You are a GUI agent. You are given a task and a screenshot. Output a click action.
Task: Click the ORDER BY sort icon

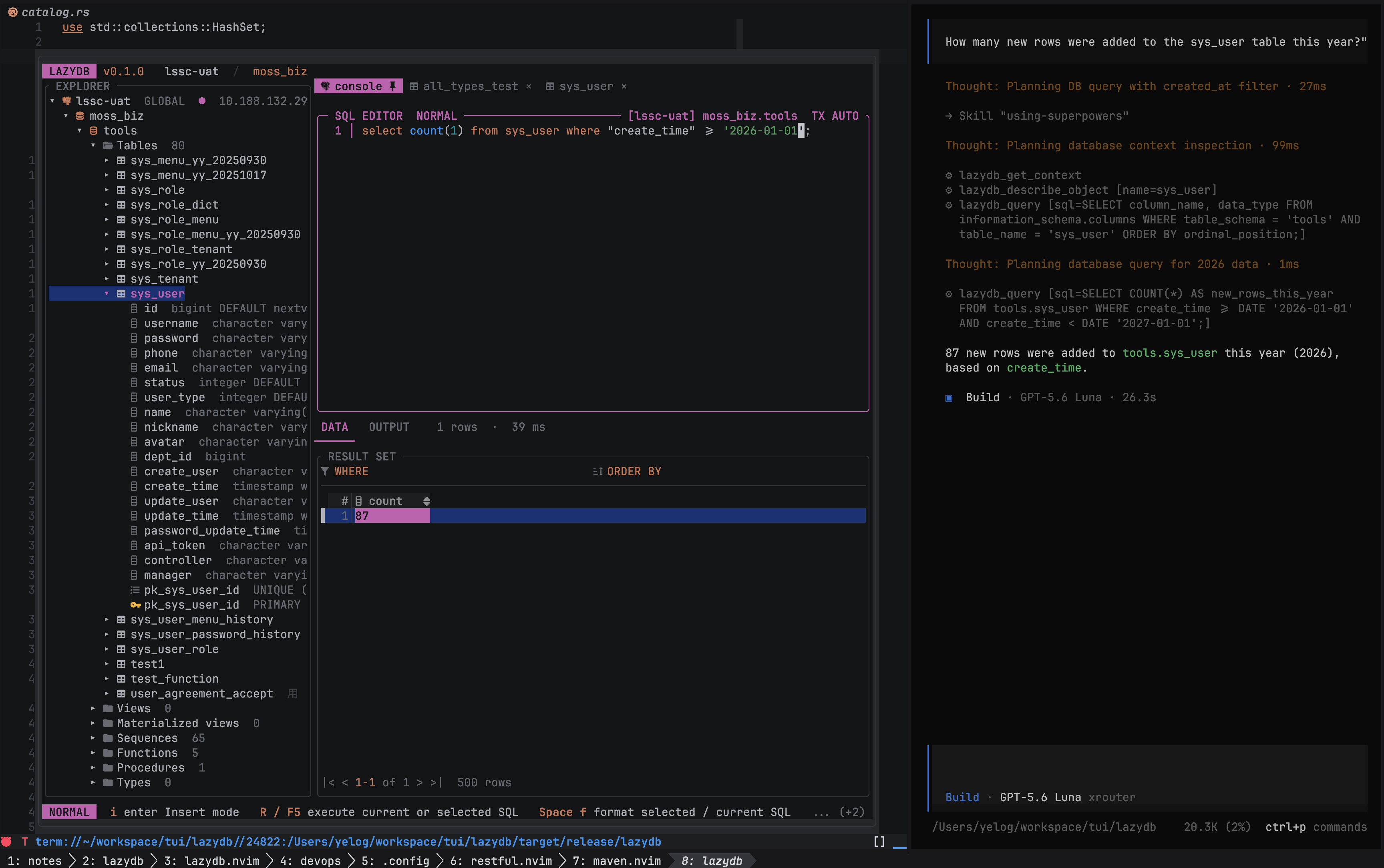tap(597, 471)
